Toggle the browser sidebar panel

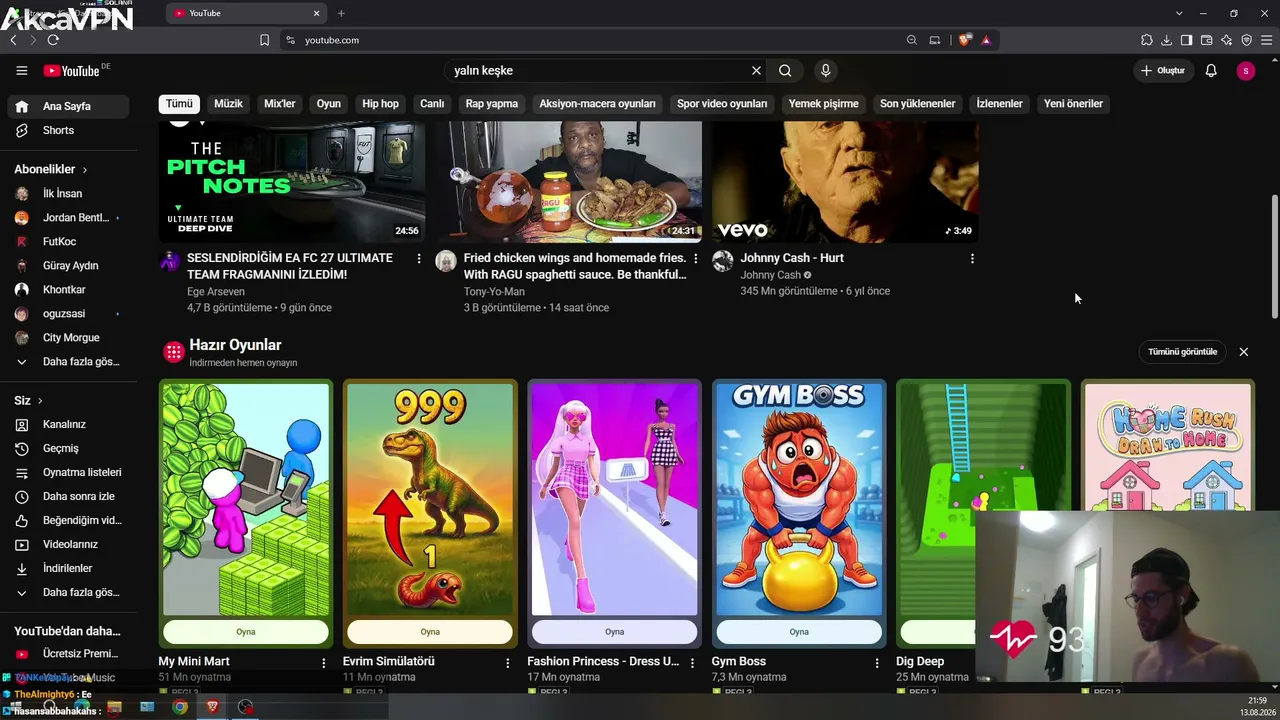pos(1186,40)
